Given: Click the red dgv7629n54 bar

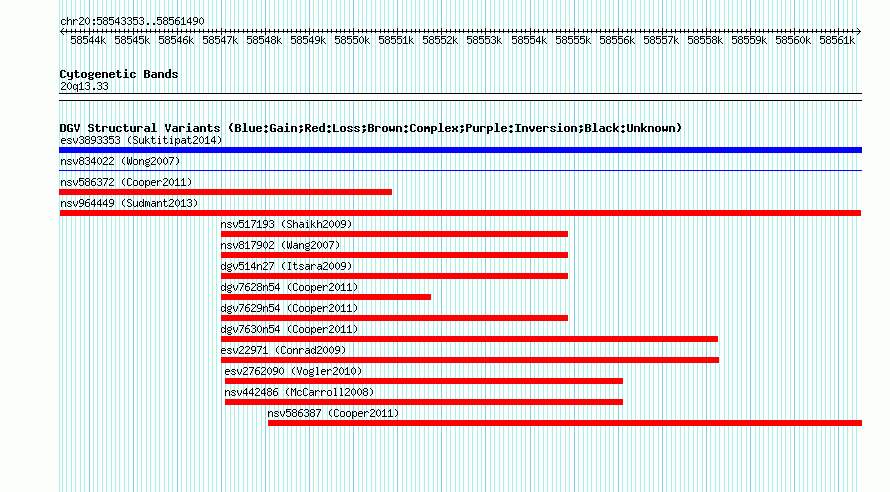Looking at the screenshot, I should click(x=394, y=318).
